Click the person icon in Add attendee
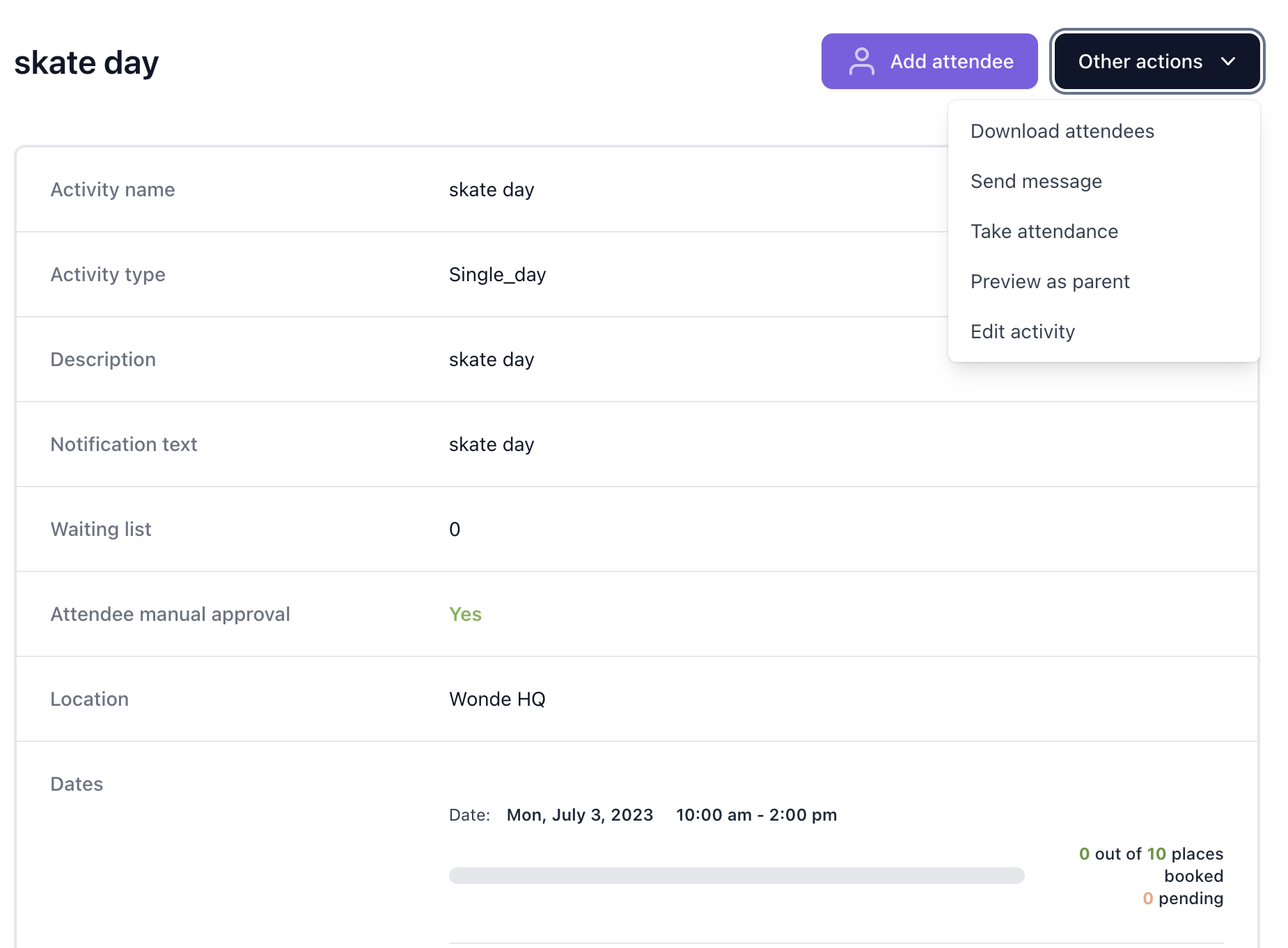Image resolution: width=1288 pixels, height=948 pixels. pos(861,61)
